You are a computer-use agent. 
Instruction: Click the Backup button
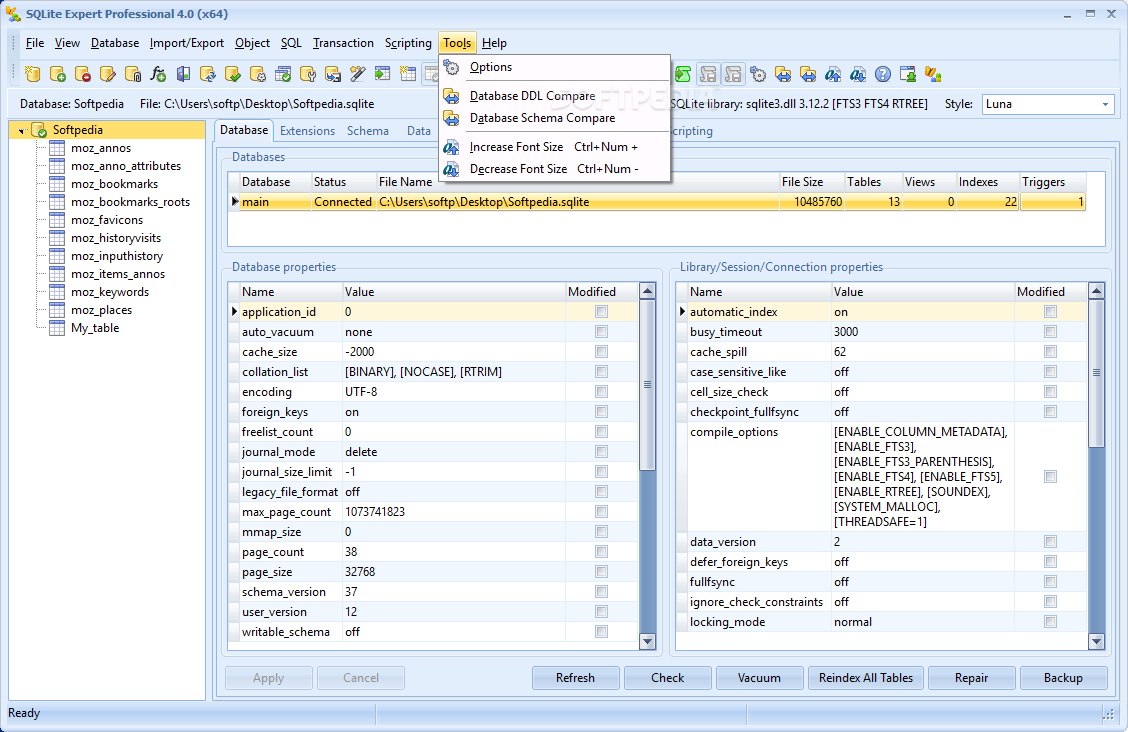(1063, 678)
